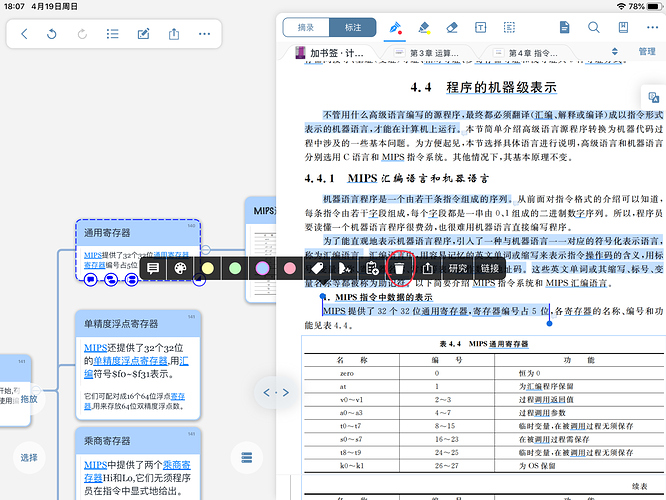Add a comment from popup toolbar
666x500 pixels.
tap(153, 268)
